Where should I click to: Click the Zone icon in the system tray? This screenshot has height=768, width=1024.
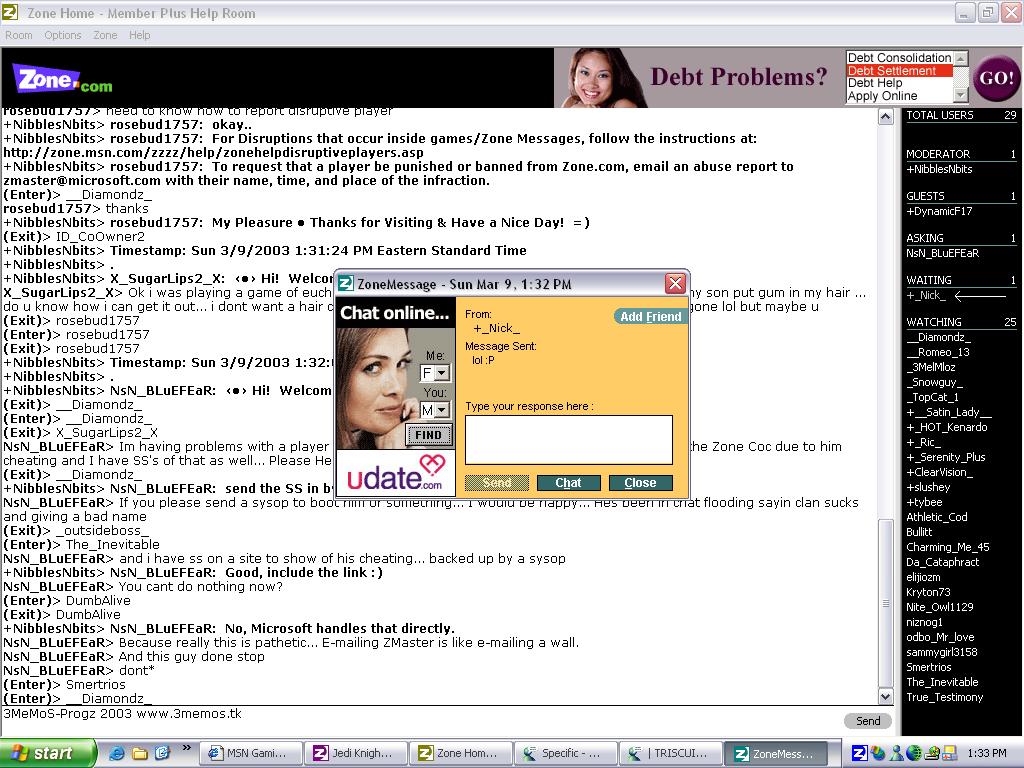(x=859, y=753)
